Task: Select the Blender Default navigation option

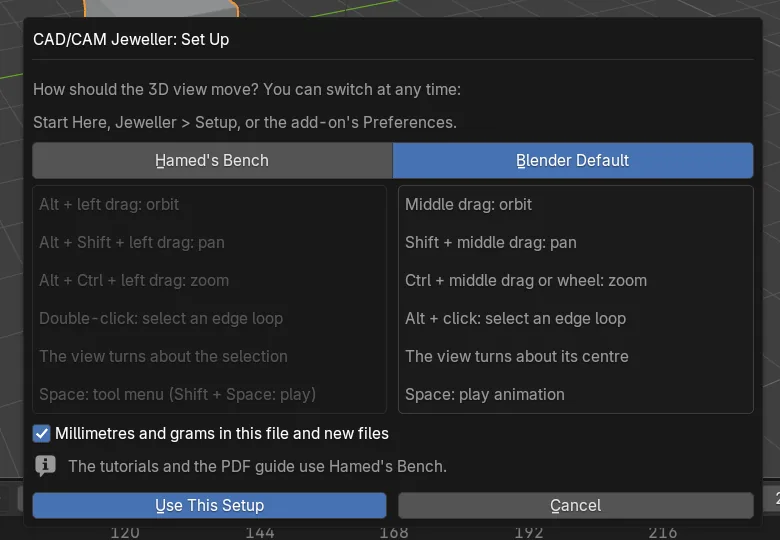Action: (x=573, y=161)
